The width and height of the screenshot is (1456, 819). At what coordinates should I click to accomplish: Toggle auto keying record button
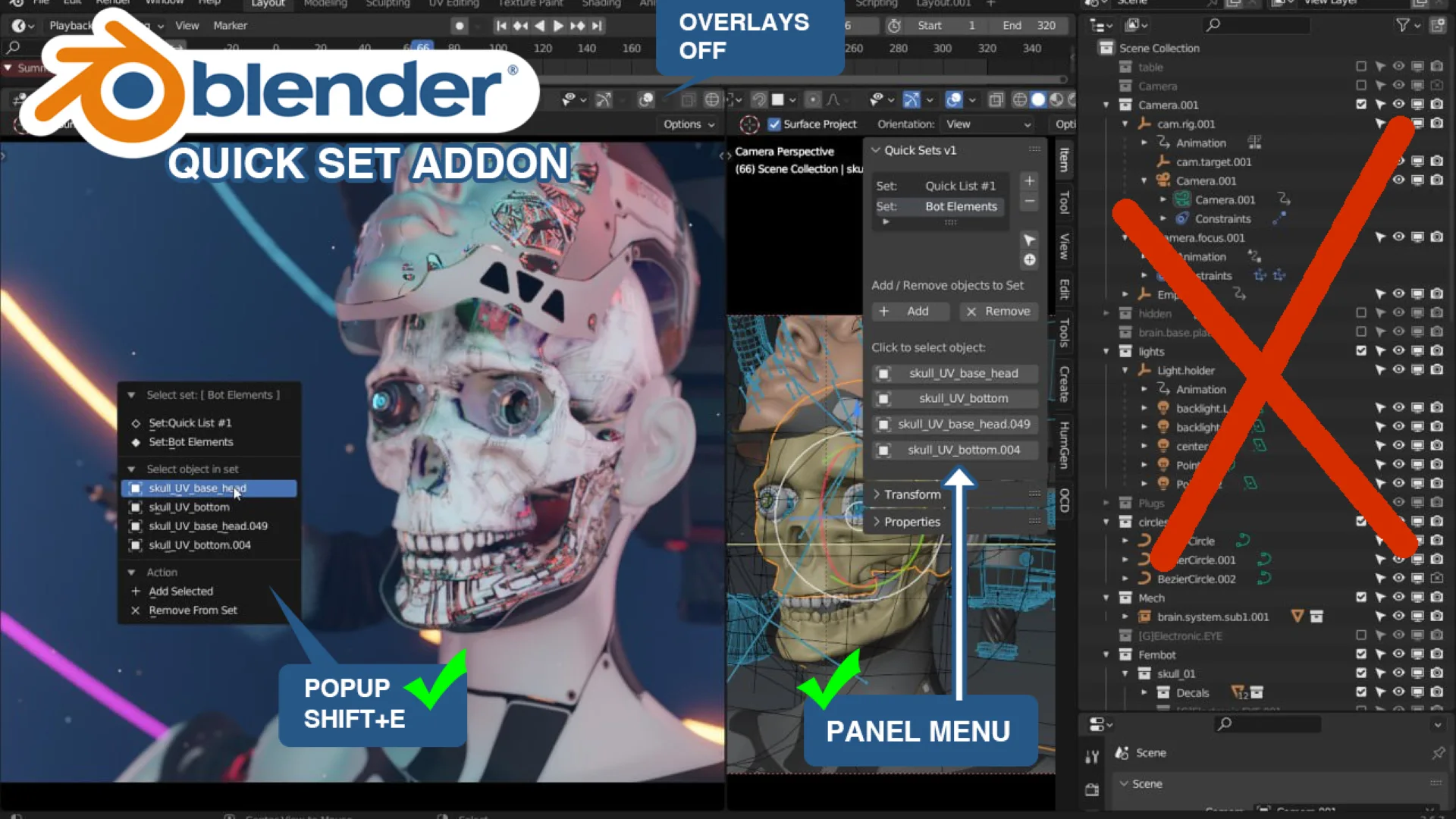[x=459, y=26]
